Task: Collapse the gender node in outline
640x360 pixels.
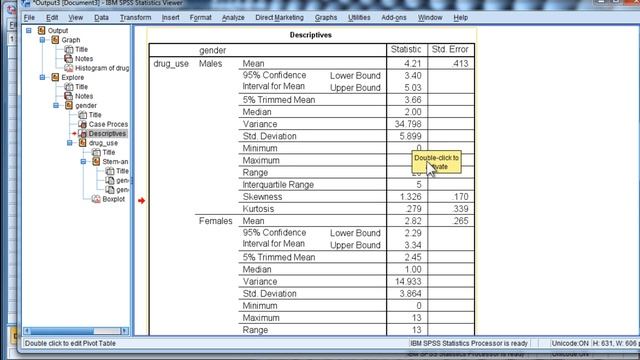Action: click(x=56, y=106)
